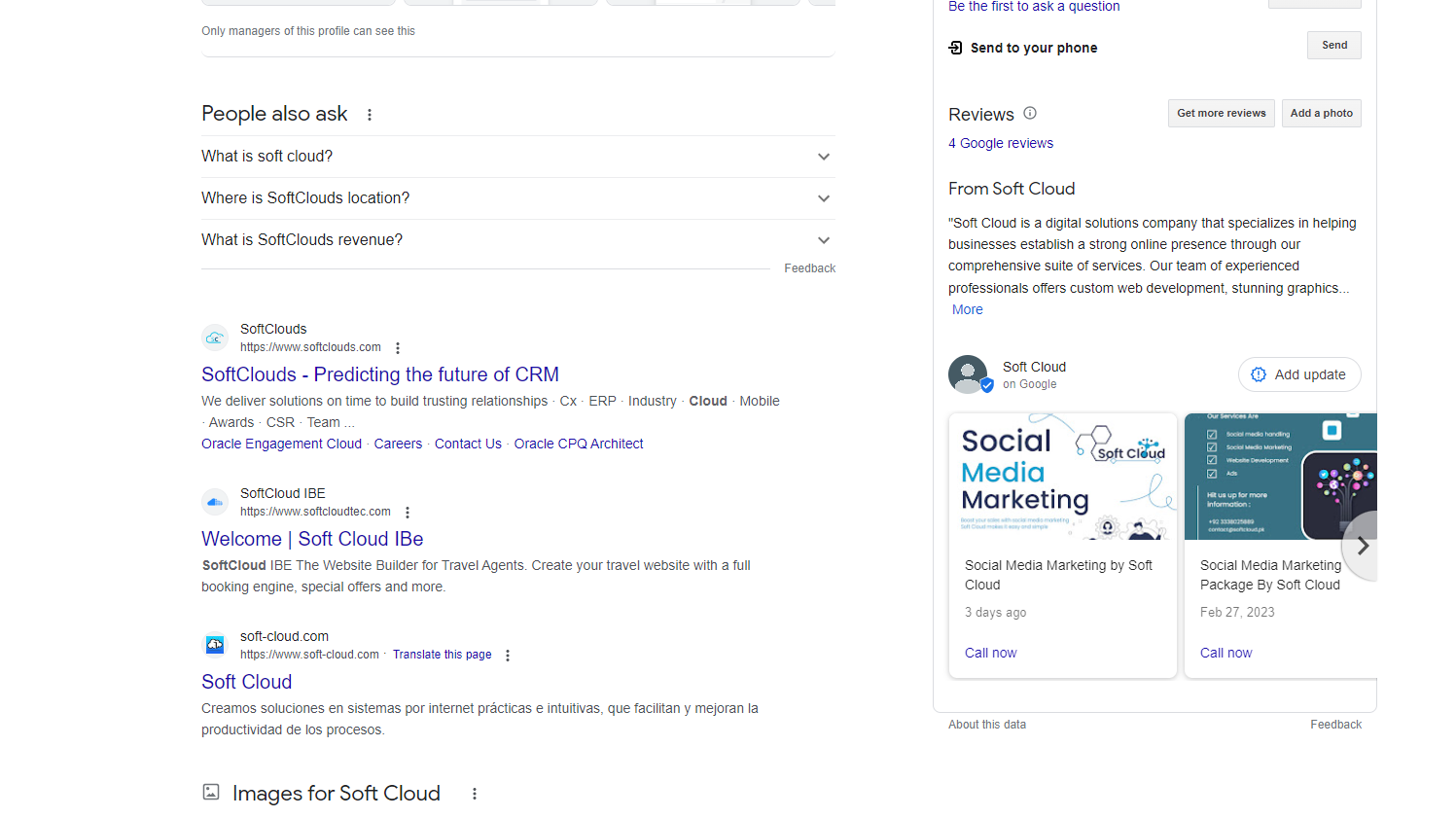Click Feedback below the knowledge panel
Image resolution: width=1456 pixels, height=818 pixels.
click(x=1335, y=725)
